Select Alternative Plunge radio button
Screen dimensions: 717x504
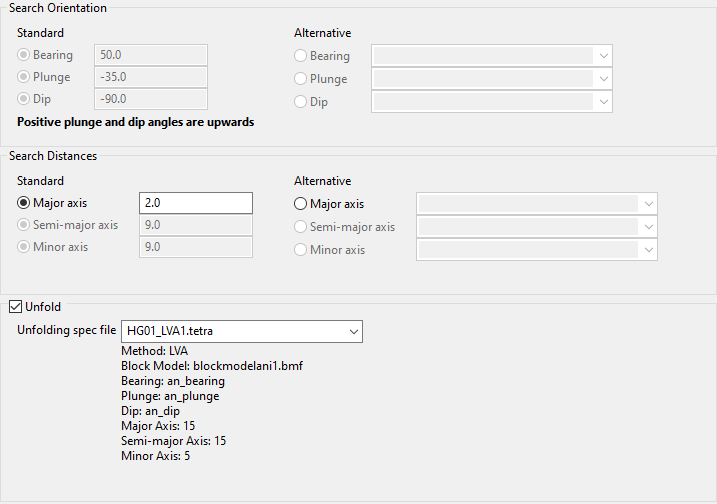pyautogui.click(x=300, y=79)
